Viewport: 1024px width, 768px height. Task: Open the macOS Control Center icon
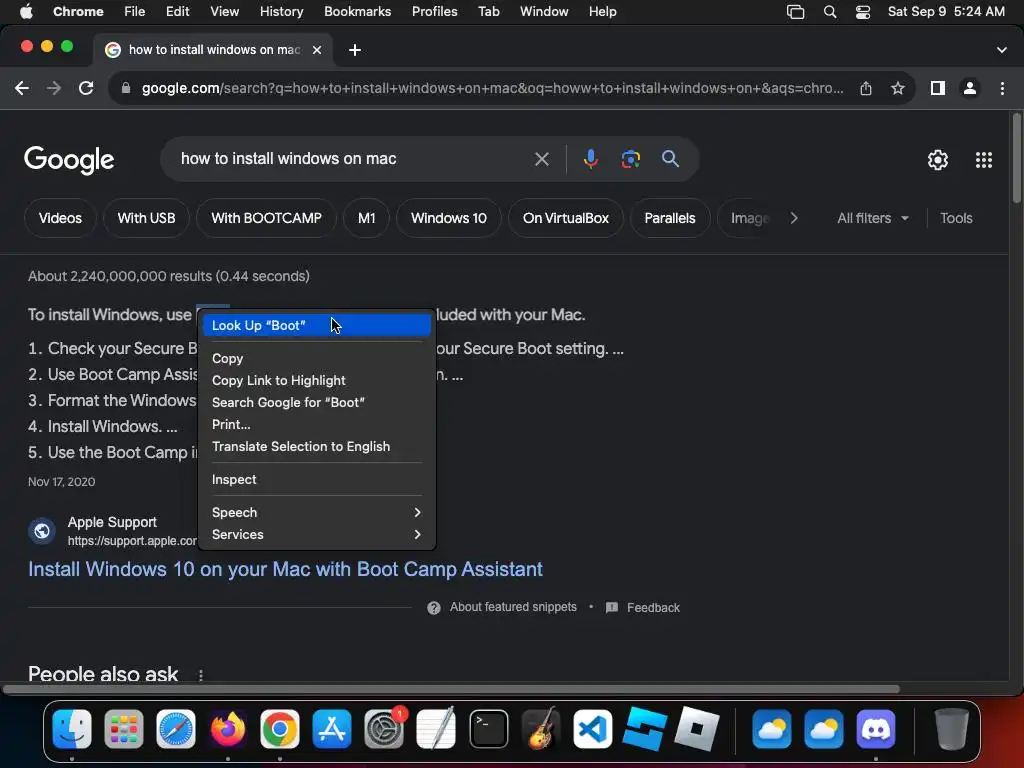[x=863, y=12]
